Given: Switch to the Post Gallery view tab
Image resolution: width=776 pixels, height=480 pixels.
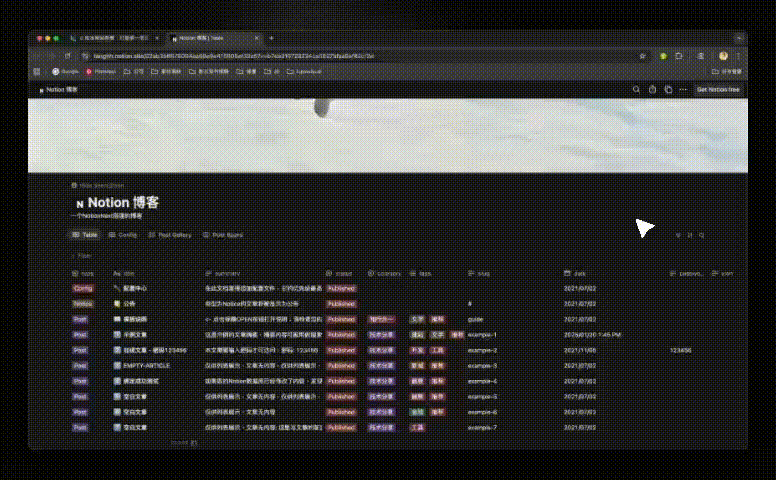Looking at the screenshot, I should (170, 235).
